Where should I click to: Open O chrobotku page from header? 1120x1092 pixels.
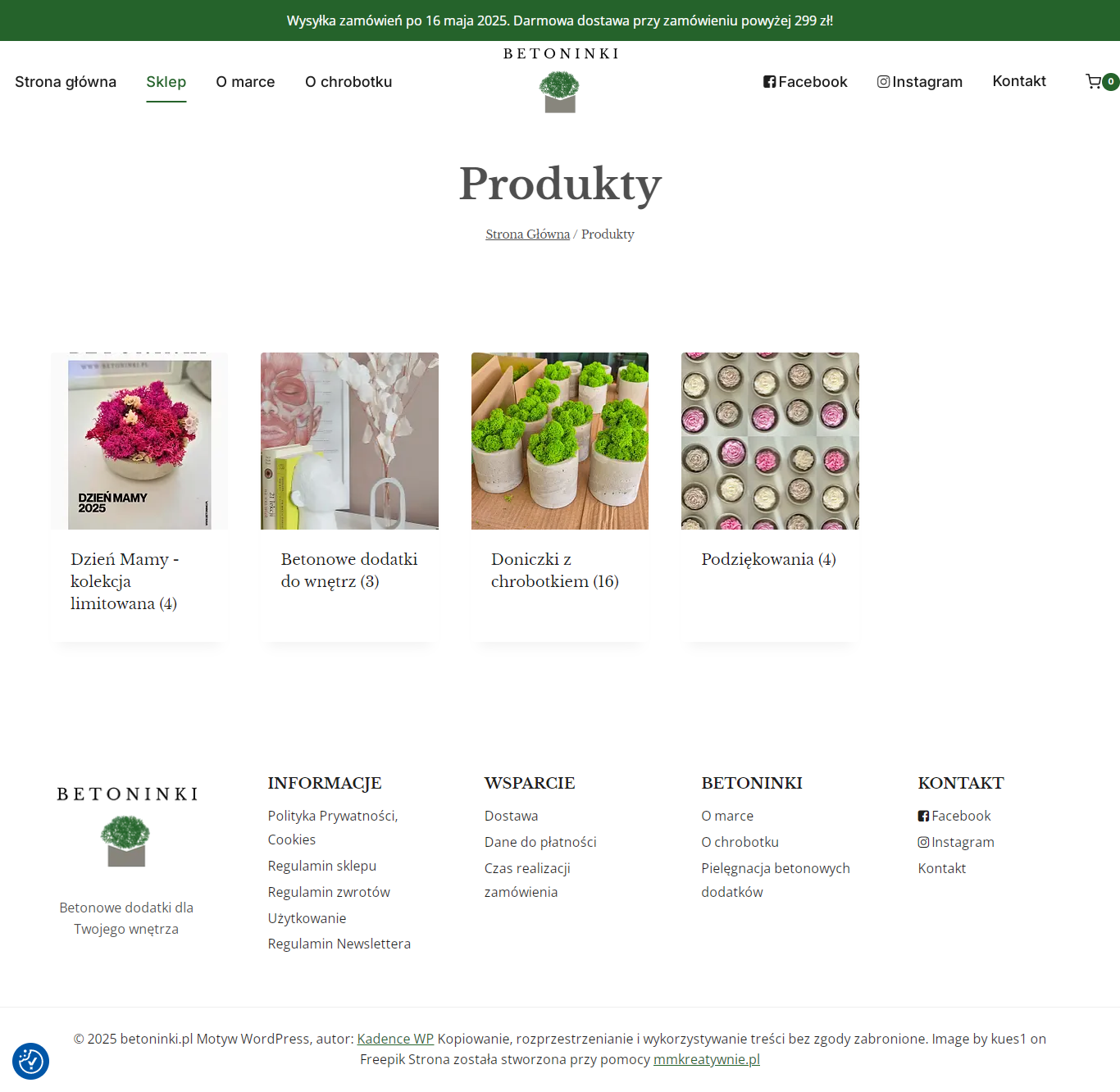point(348,82)
